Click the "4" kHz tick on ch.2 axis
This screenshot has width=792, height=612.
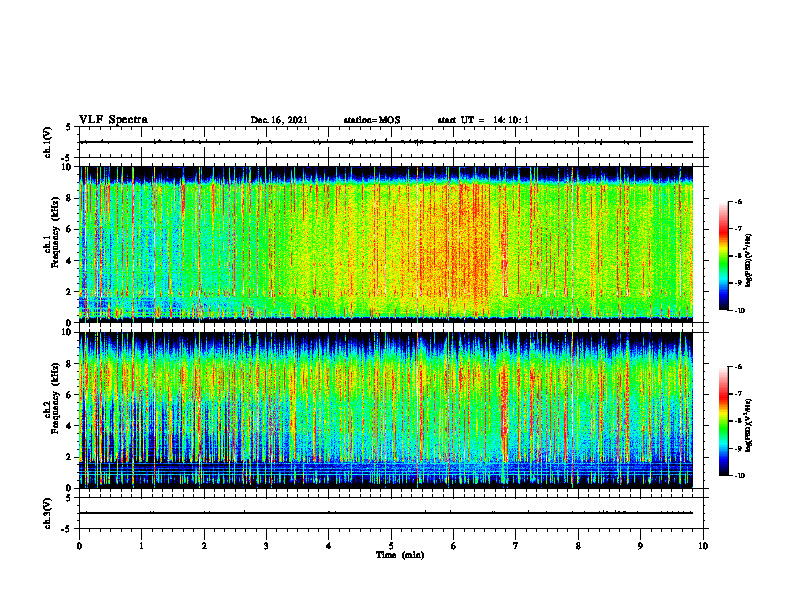(x=70, y=426)
